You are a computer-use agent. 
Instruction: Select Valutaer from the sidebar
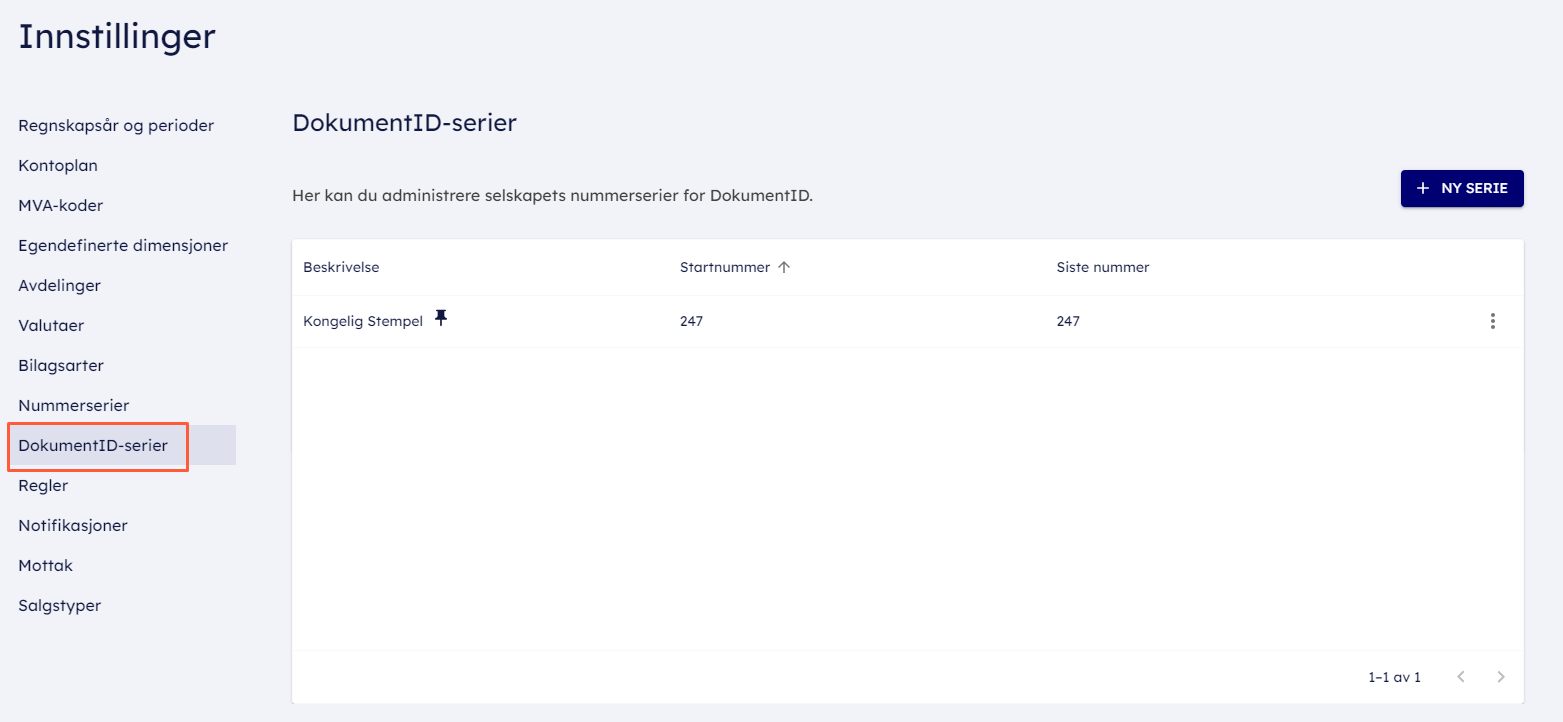coord(51,326)
